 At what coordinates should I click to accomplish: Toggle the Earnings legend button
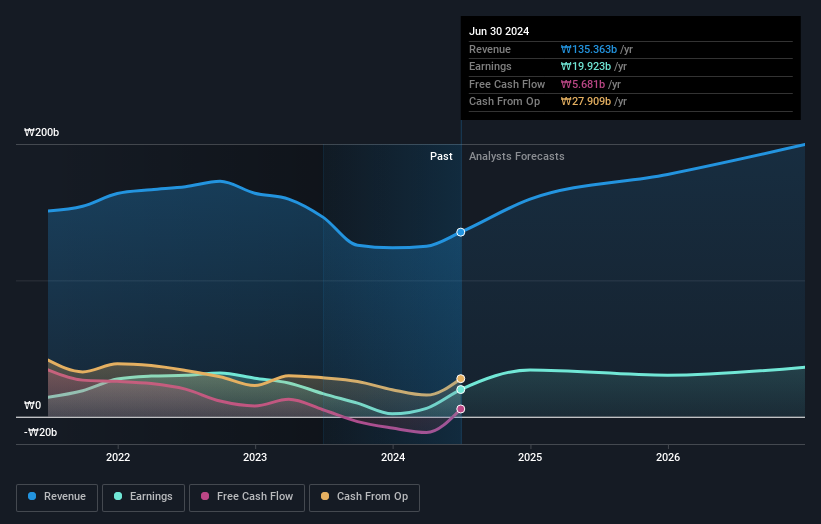coord(143,497)
